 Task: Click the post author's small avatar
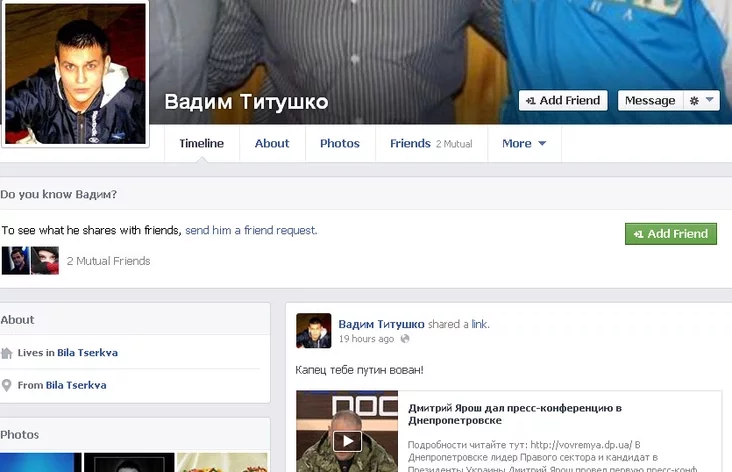(x=313, y=331)
